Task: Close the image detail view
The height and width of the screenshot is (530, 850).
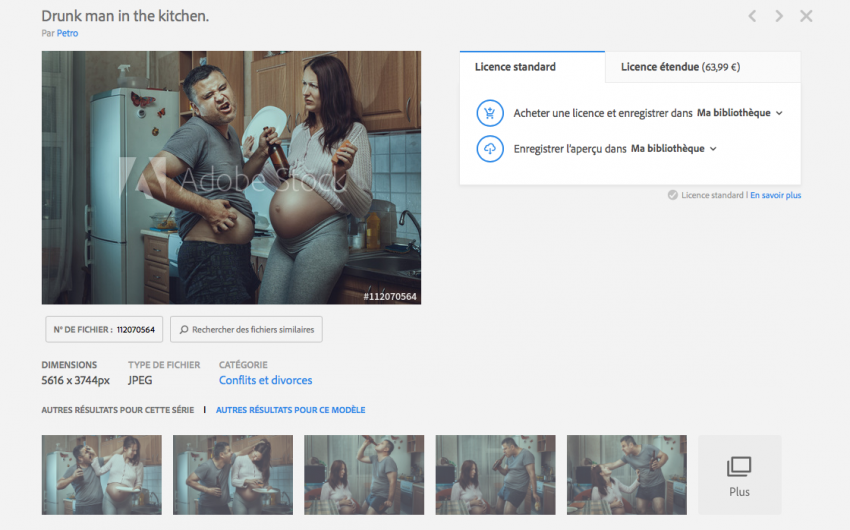Action: 806,16
